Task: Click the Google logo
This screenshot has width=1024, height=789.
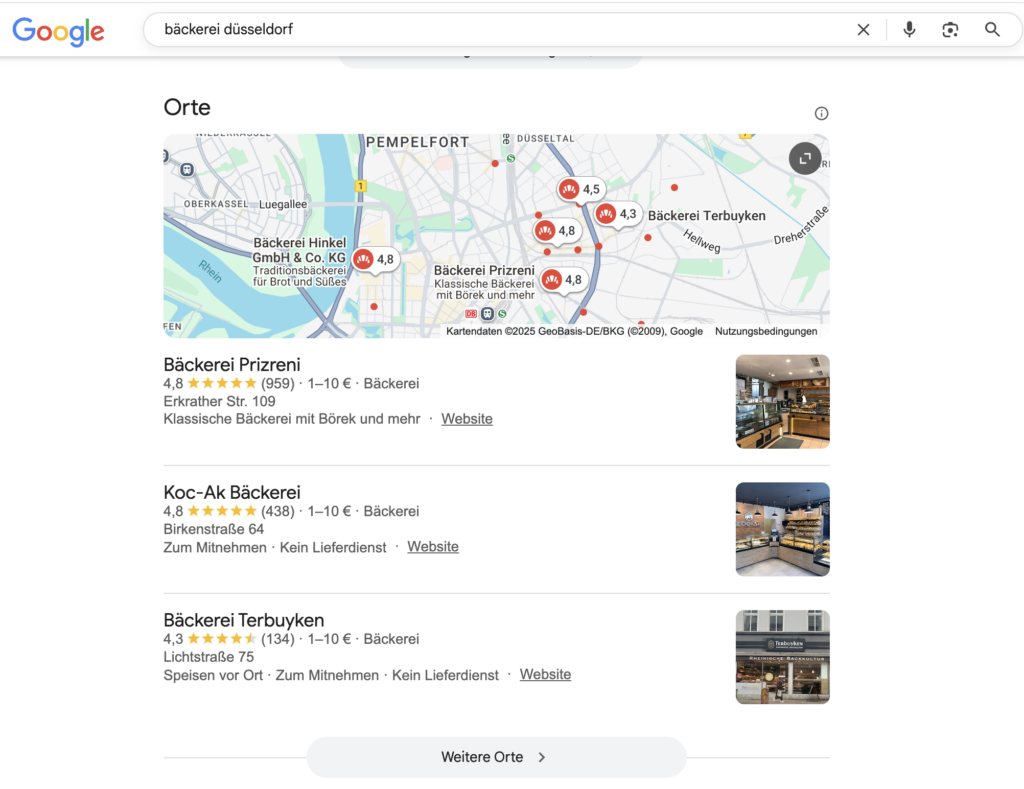Action: (x=58, y=31)
